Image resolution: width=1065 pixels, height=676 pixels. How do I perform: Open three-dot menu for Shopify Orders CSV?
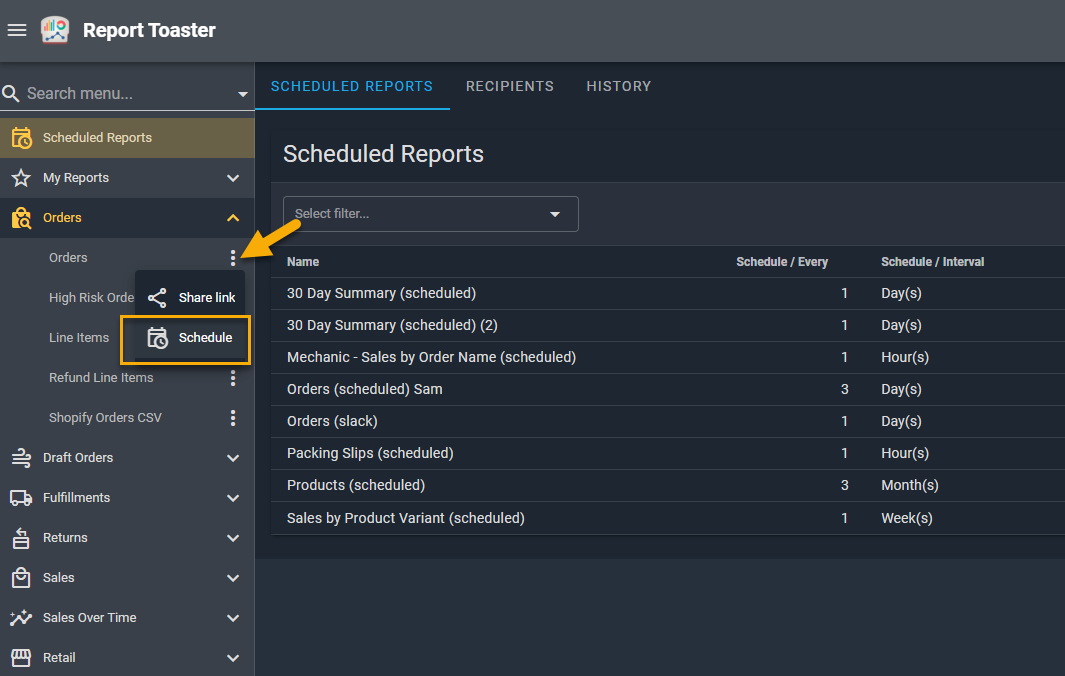pos(233,418)
